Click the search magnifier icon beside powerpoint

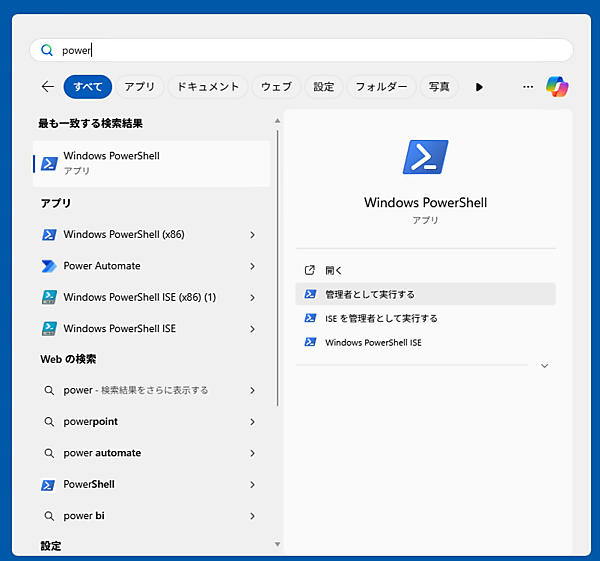(48, 422)
